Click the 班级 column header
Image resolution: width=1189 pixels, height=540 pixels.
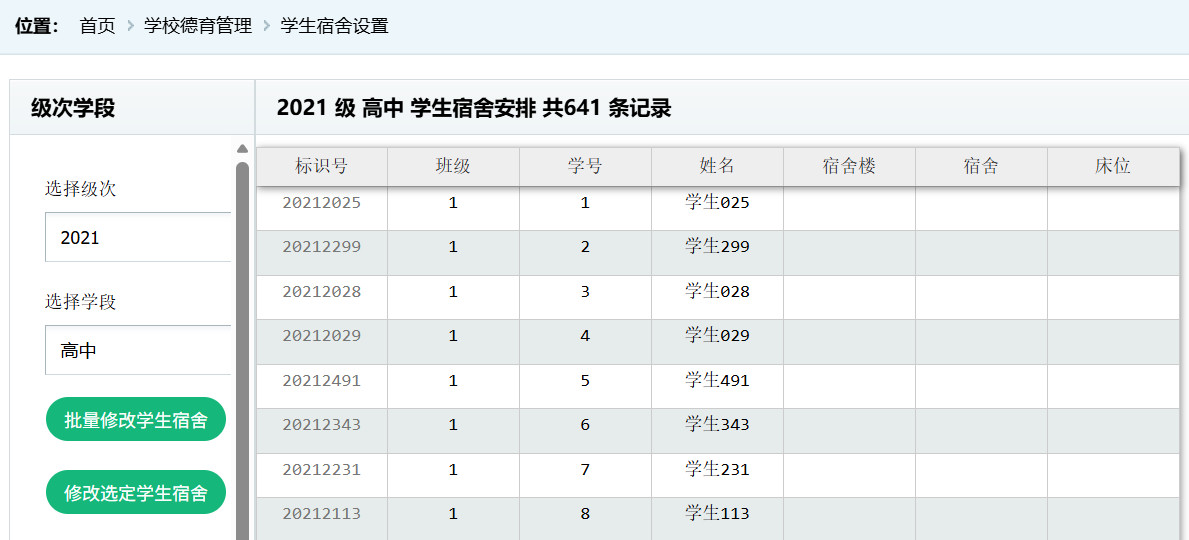tap(453, 167)
